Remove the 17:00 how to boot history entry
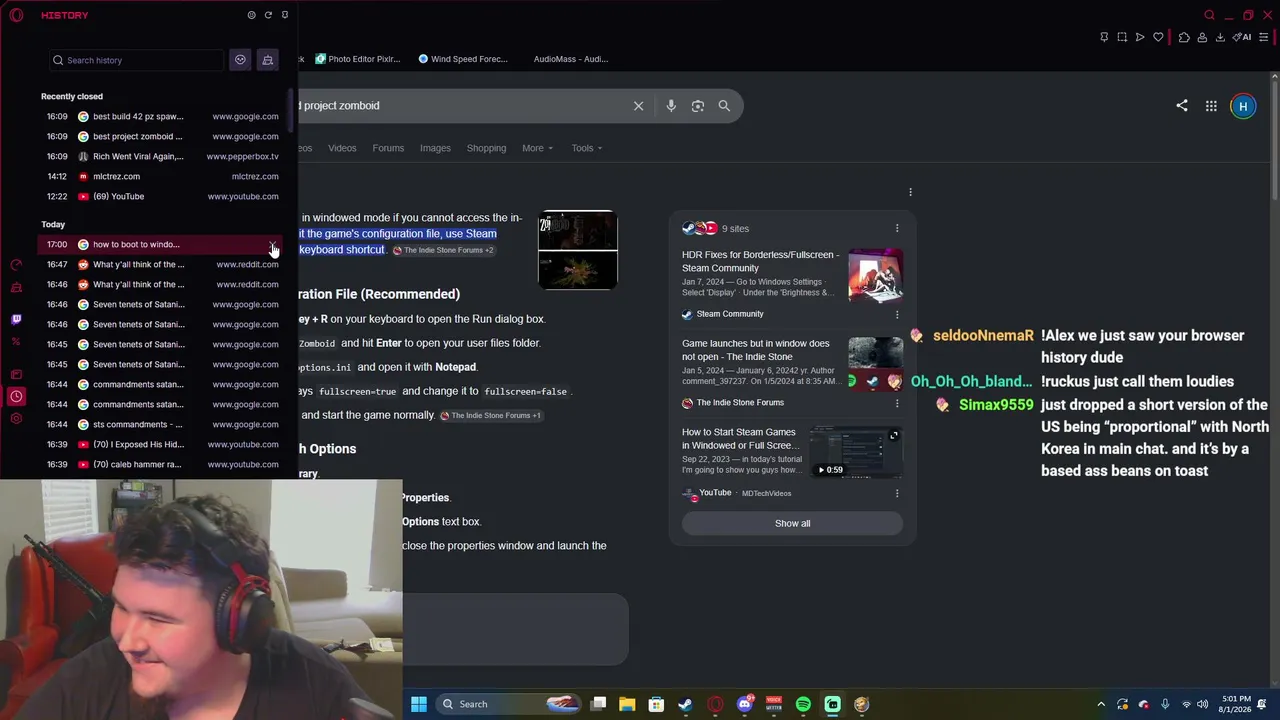 (x=272, y=244)
